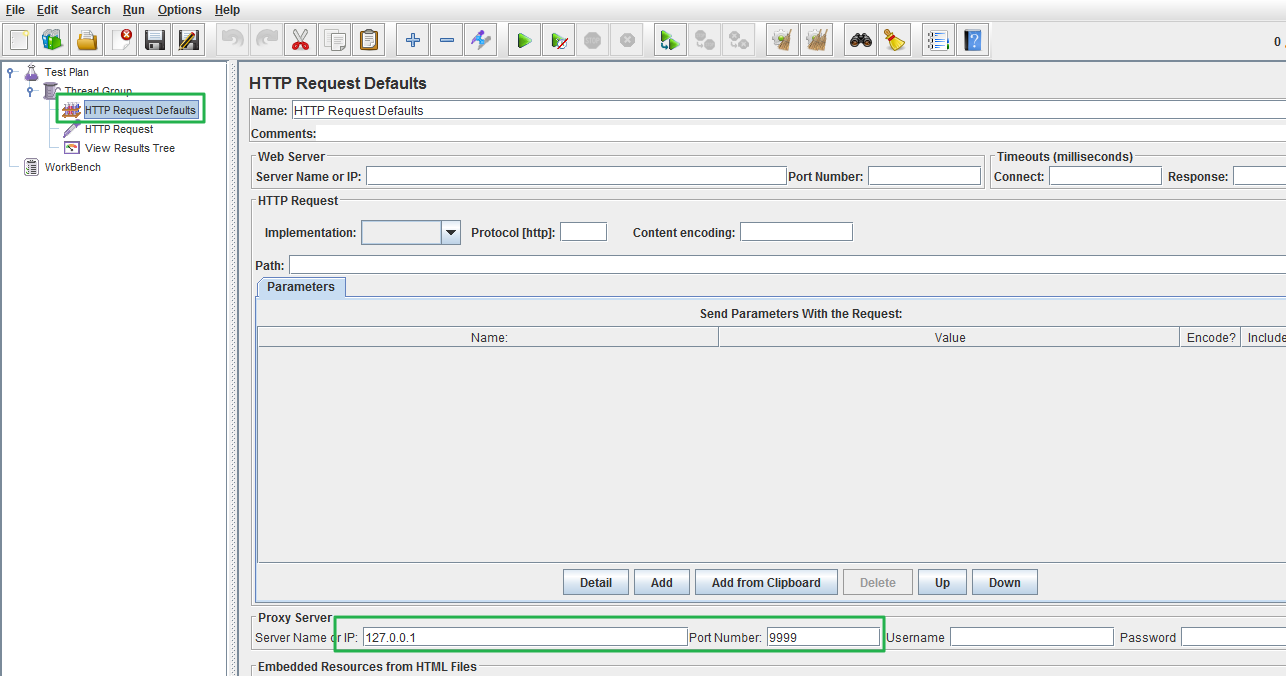Click Proxy Server Name field with 127.0.0.1

(524, 637)
